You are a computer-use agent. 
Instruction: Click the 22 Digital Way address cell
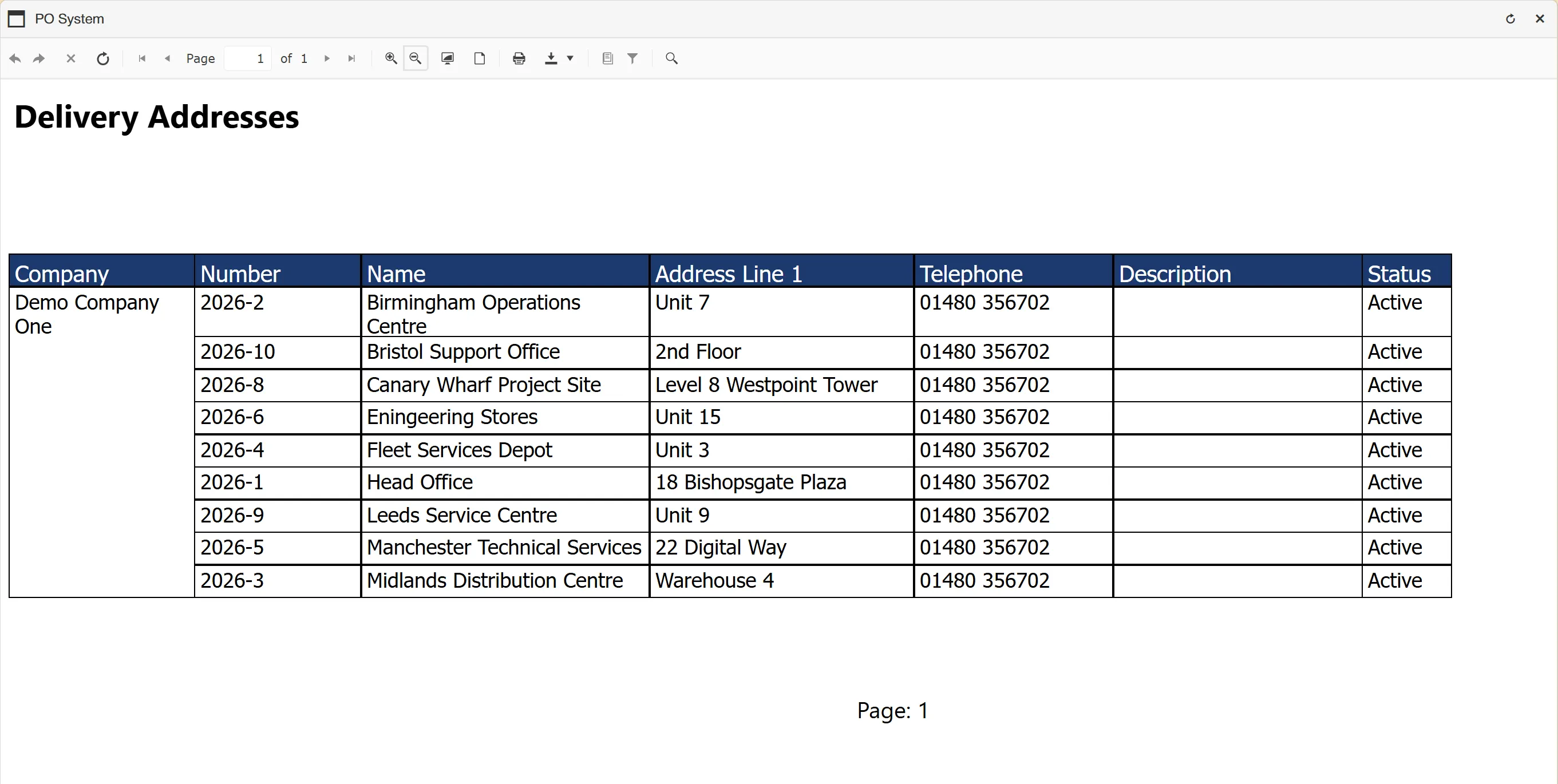781,548
